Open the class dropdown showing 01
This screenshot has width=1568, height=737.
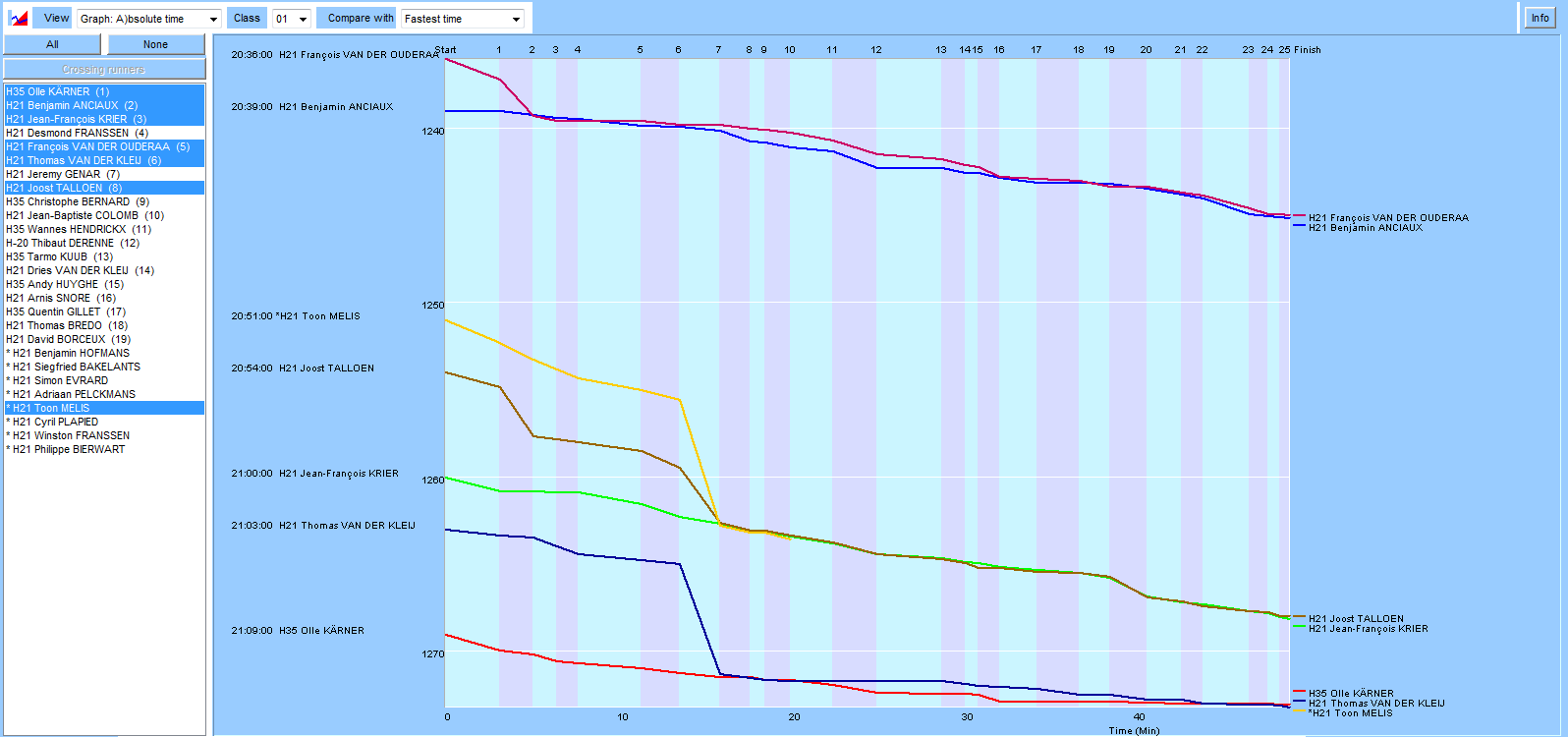coord(292,19)
